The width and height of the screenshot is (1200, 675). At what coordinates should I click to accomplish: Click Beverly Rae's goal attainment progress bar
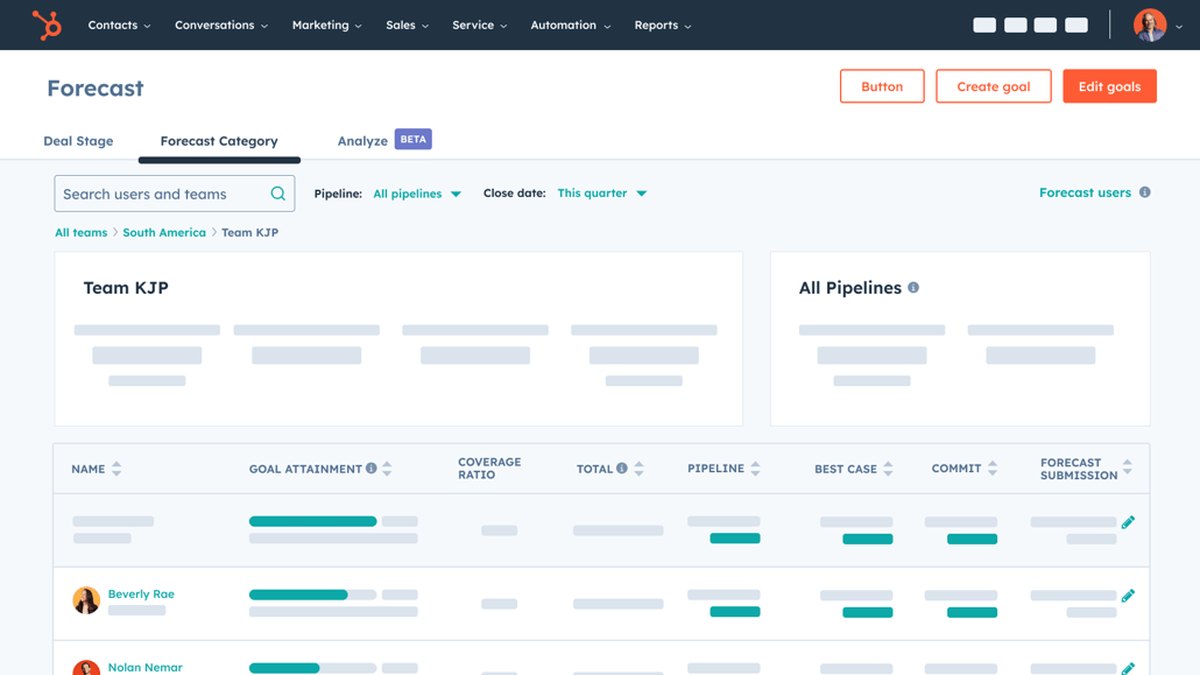(313, 594)
